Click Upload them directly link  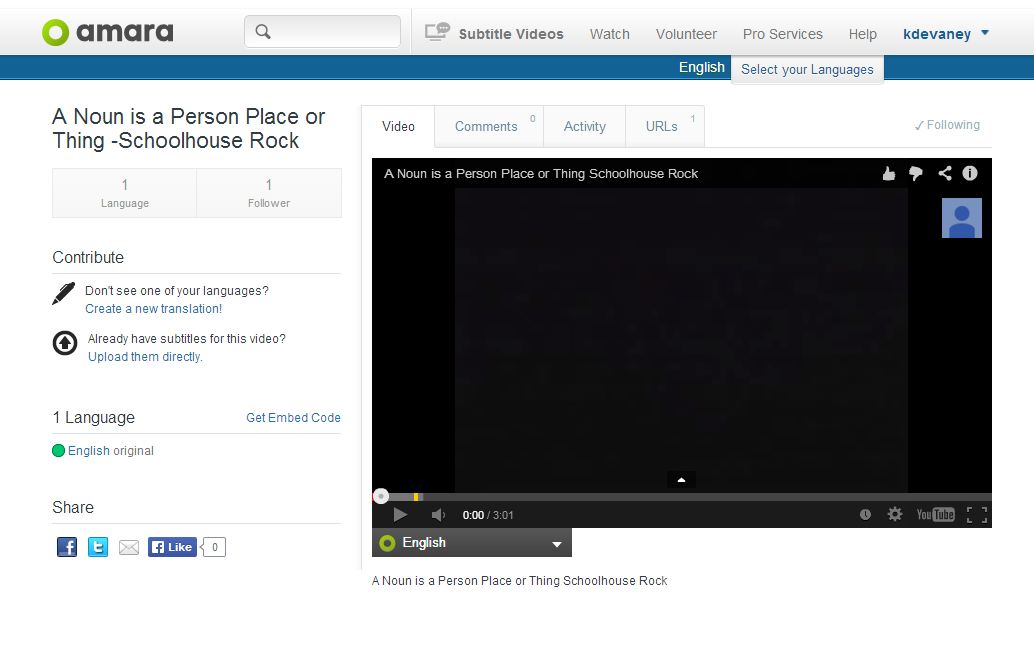coord(145,357)
